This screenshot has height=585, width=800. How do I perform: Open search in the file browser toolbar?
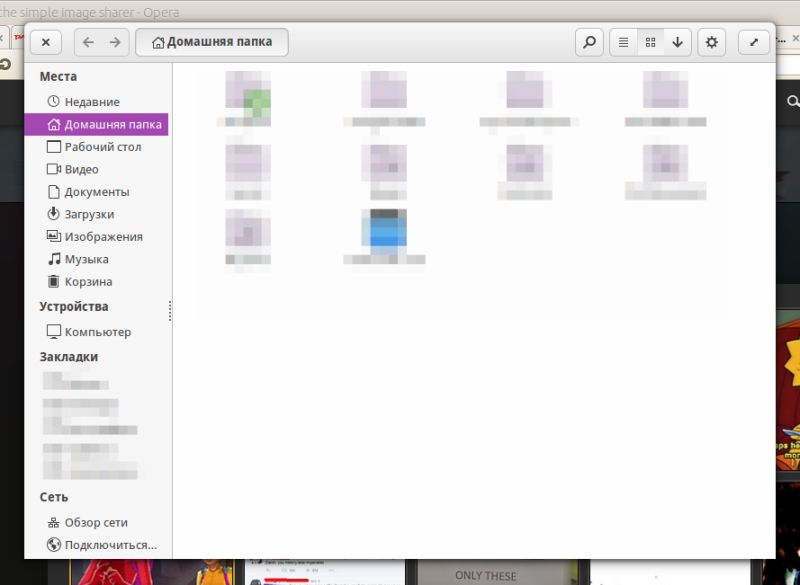(589, 43)
